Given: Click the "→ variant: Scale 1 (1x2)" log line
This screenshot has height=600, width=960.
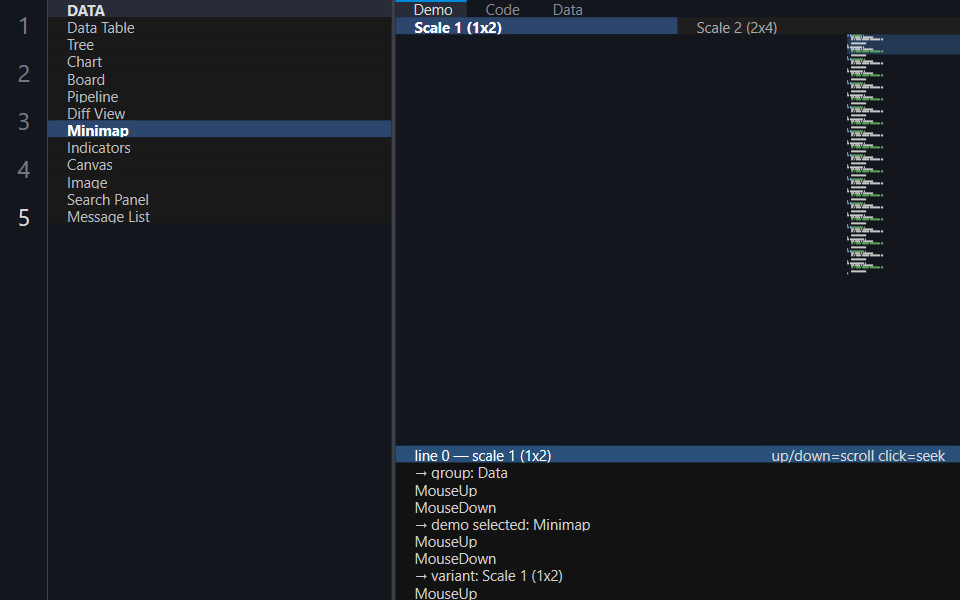Looking at the screenshot, I should click(489, 576).
